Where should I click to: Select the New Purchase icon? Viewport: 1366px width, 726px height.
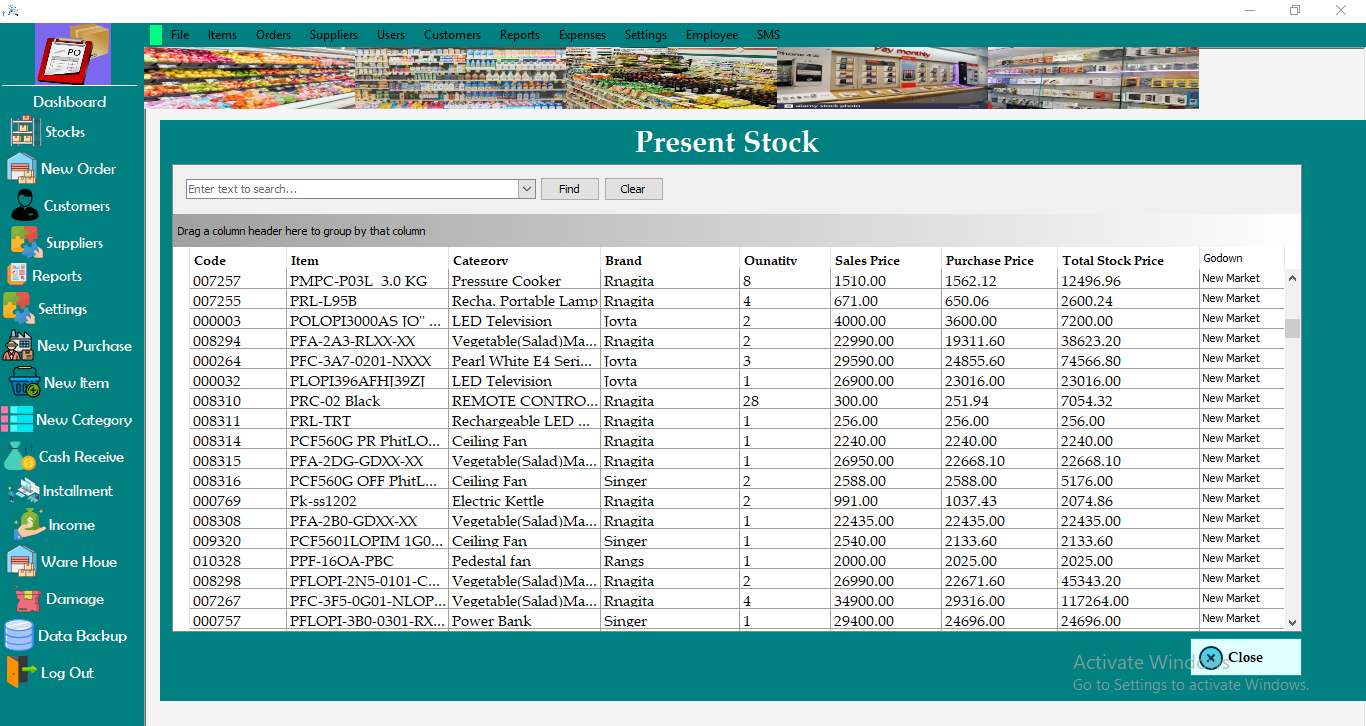tap(82, 345)
